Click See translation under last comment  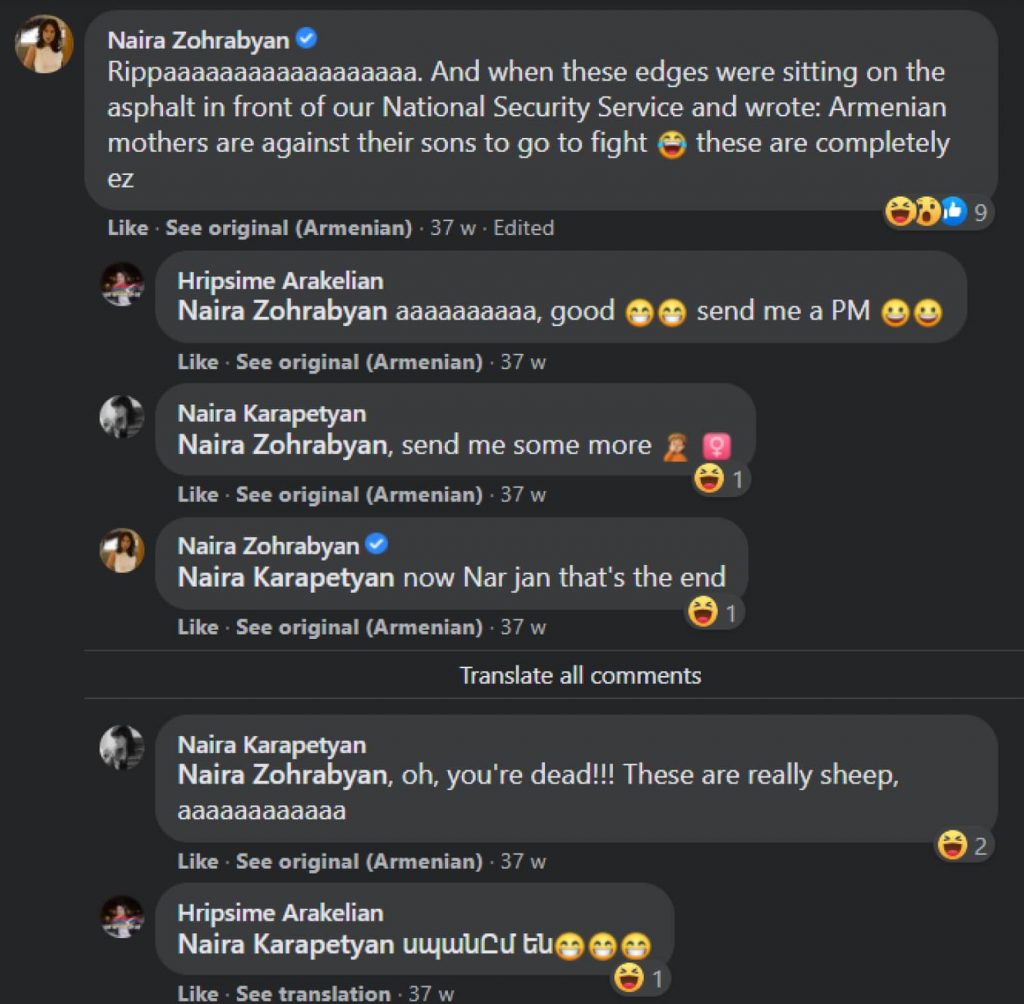(313, 993)
